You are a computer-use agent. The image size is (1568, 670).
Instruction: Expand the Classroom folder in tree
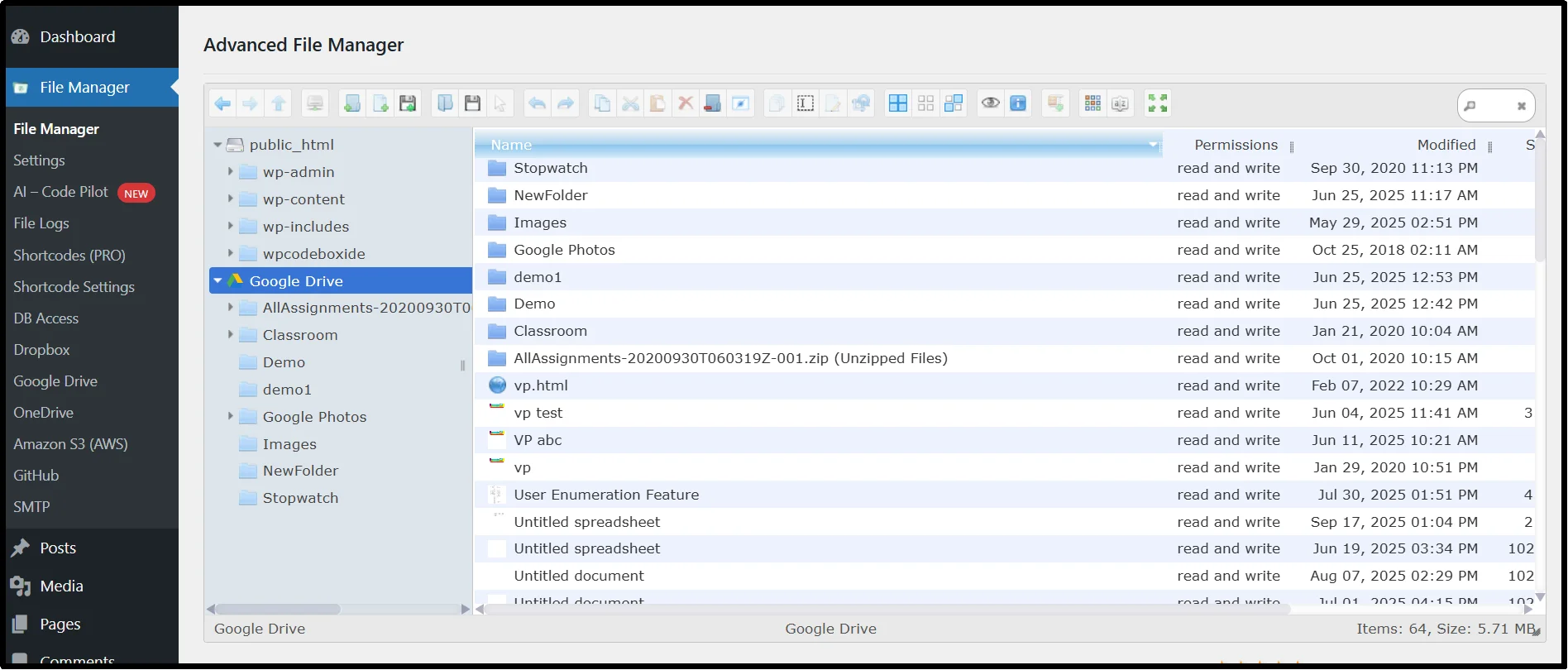231,334
